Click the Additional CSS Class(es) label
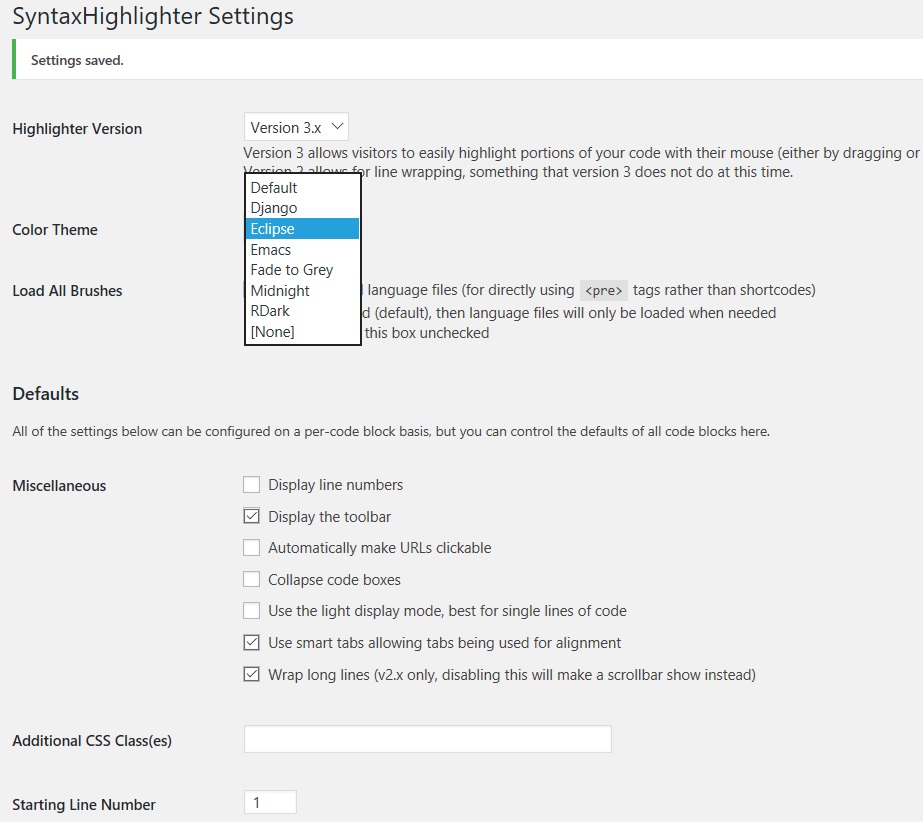Viewport: 923px width, 822px height. coord(92,741)
